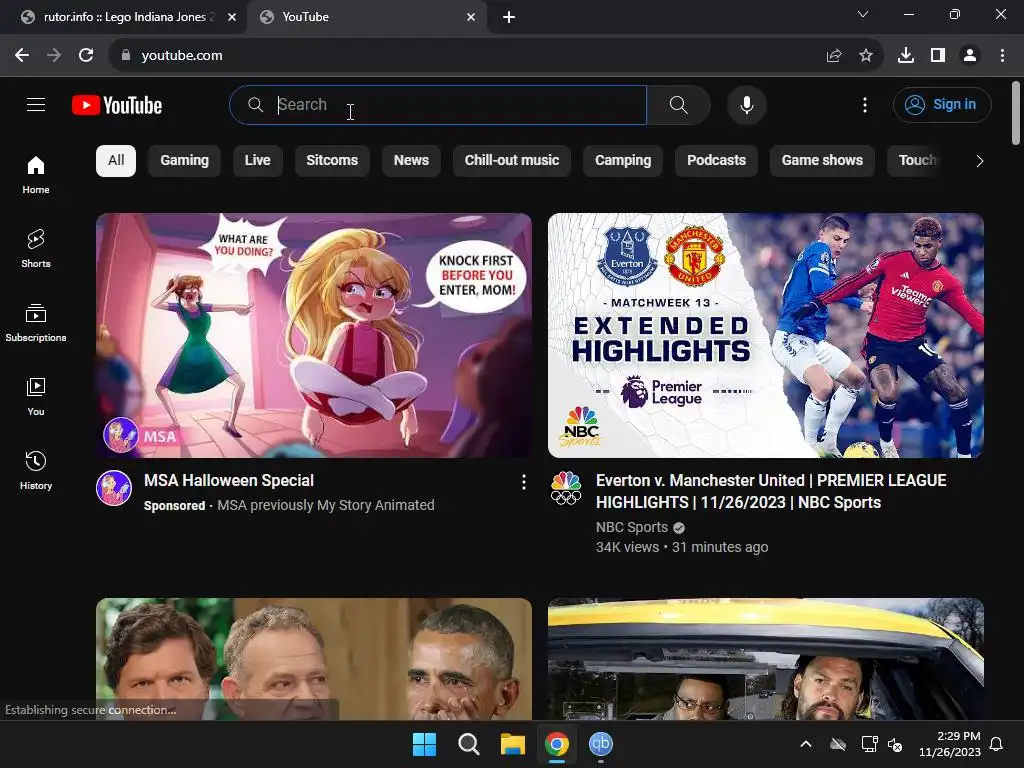This screenshot has height=768, width=1024.
Task: Go to Home in sidebar
Action: (36, 174)
